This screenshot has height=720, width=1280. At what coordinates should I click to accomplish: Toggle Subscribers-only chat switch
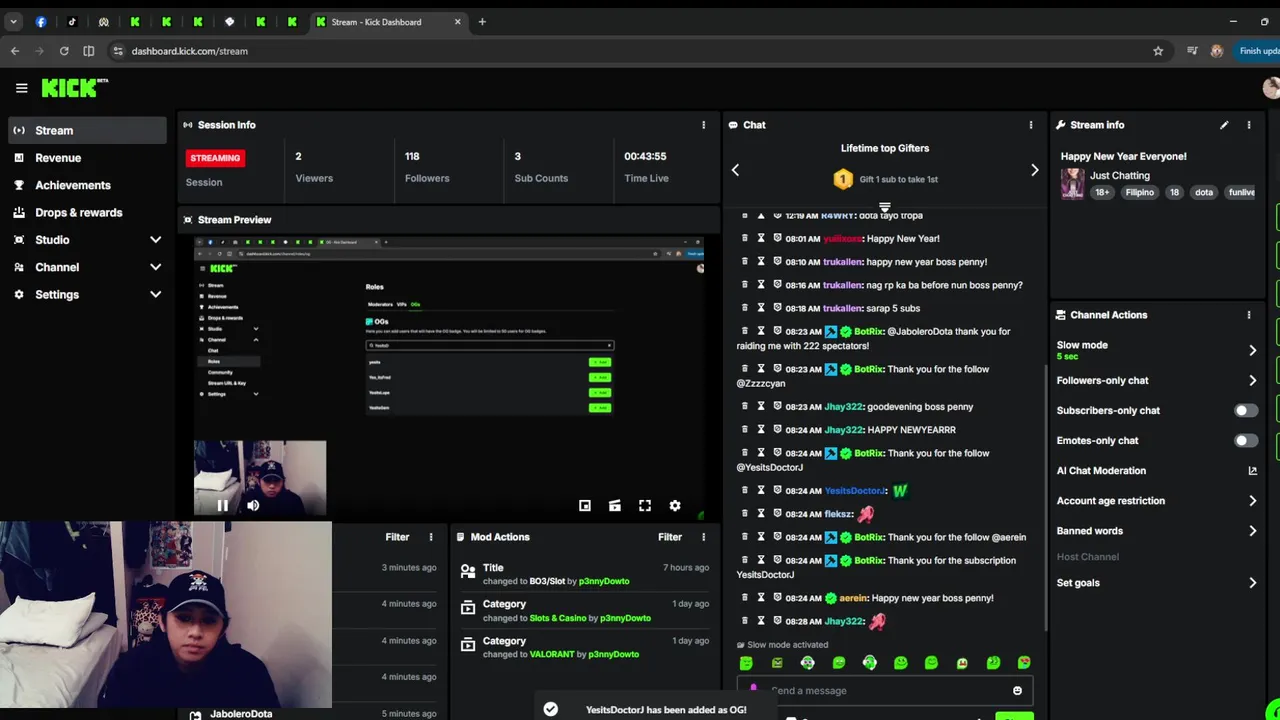1245,411
